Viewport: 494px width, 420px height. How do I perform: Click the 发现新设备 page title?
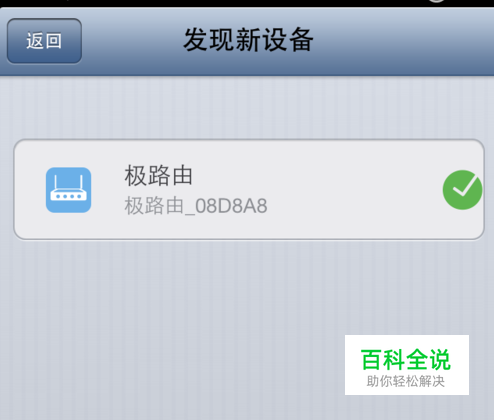(x=248, y=40)
